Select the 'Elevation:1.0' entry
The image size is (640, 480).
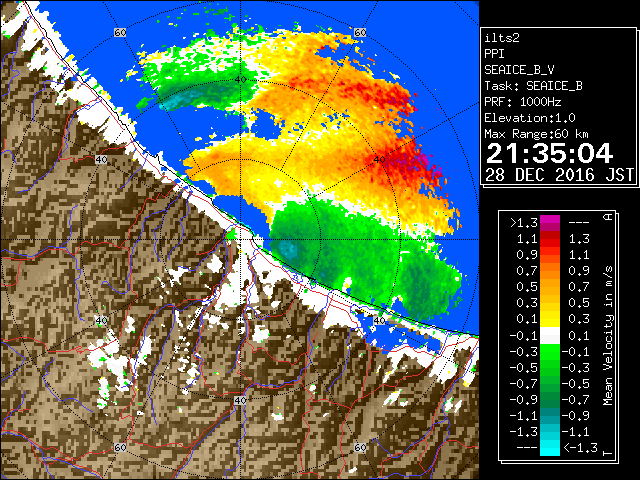(530, 118)
